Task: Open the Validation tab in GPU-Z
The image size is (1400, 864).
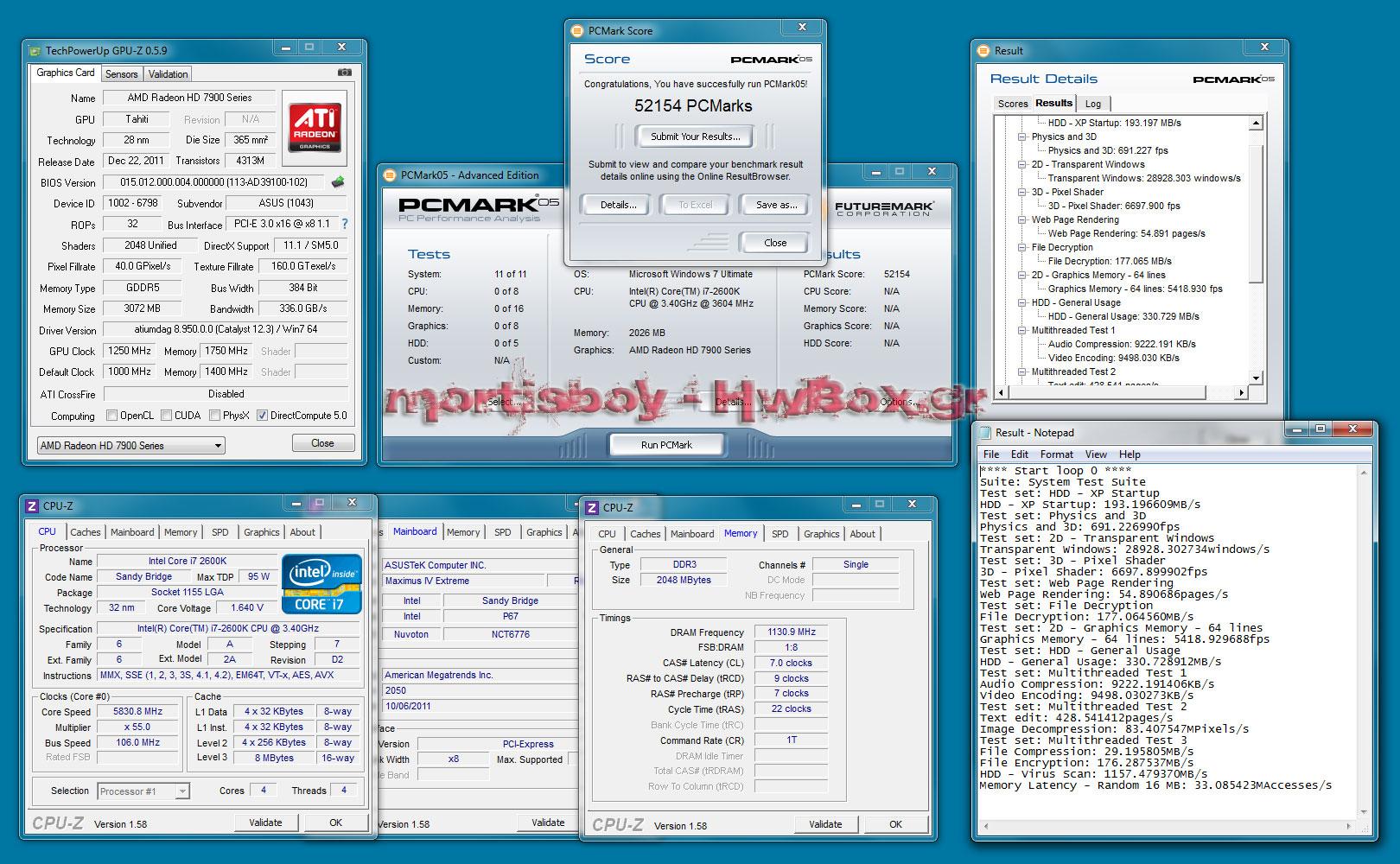Action: tap(168, 74)
